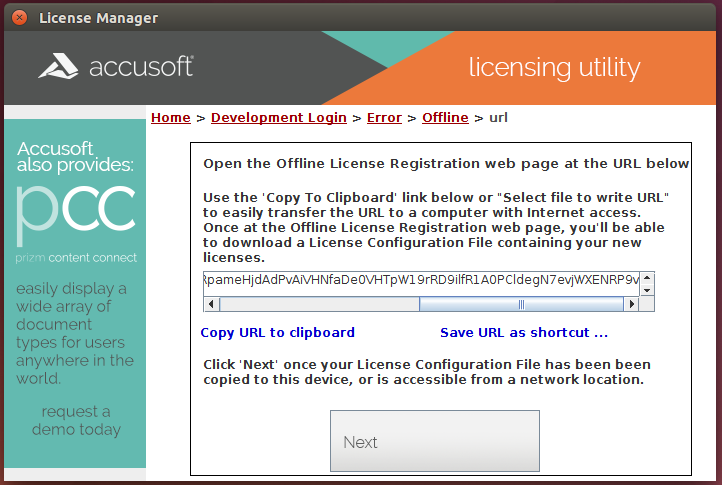
Task: Click the PCC logo in sidebar
Action: pos(76,210)
